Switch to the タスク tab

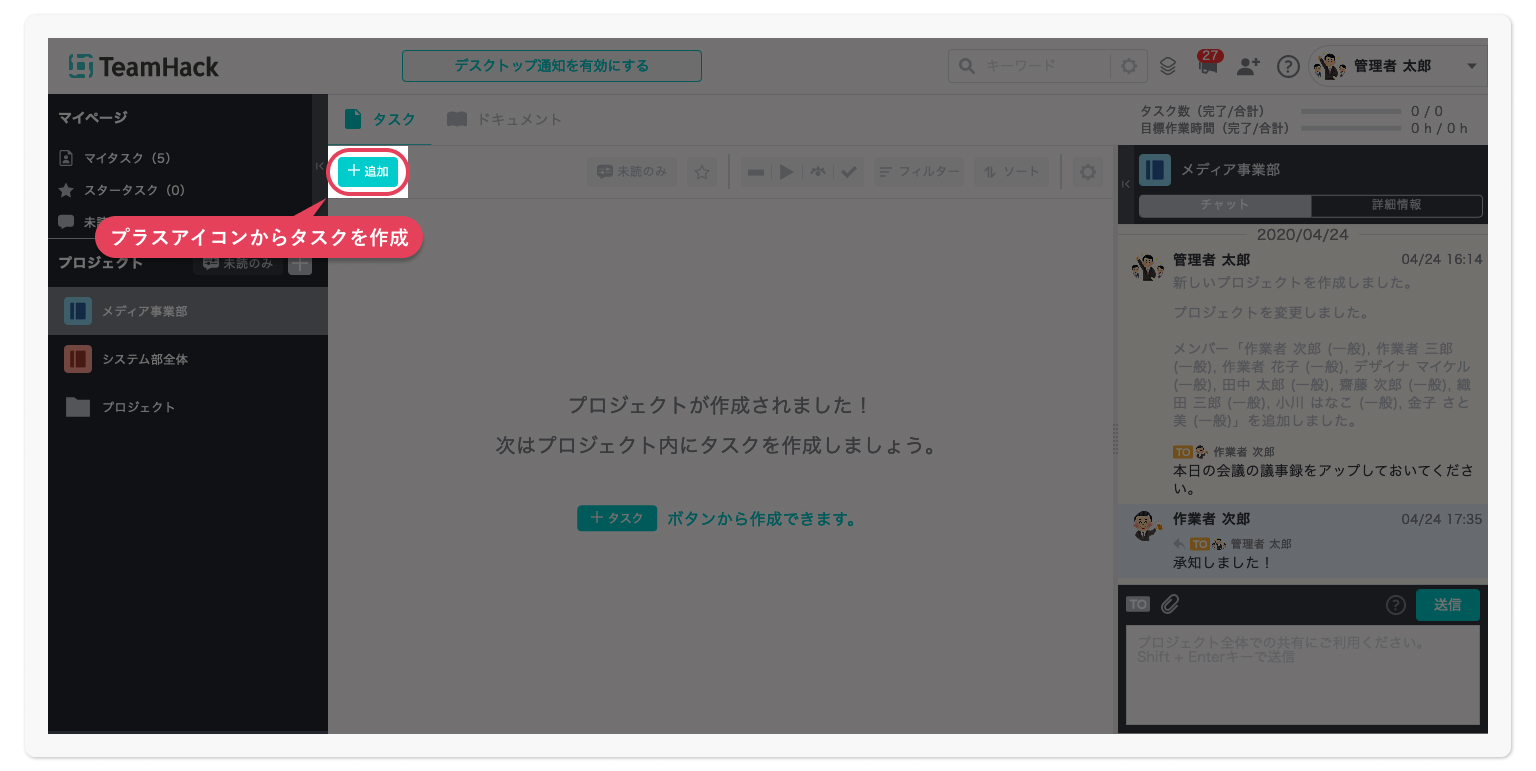click(380, 119)
